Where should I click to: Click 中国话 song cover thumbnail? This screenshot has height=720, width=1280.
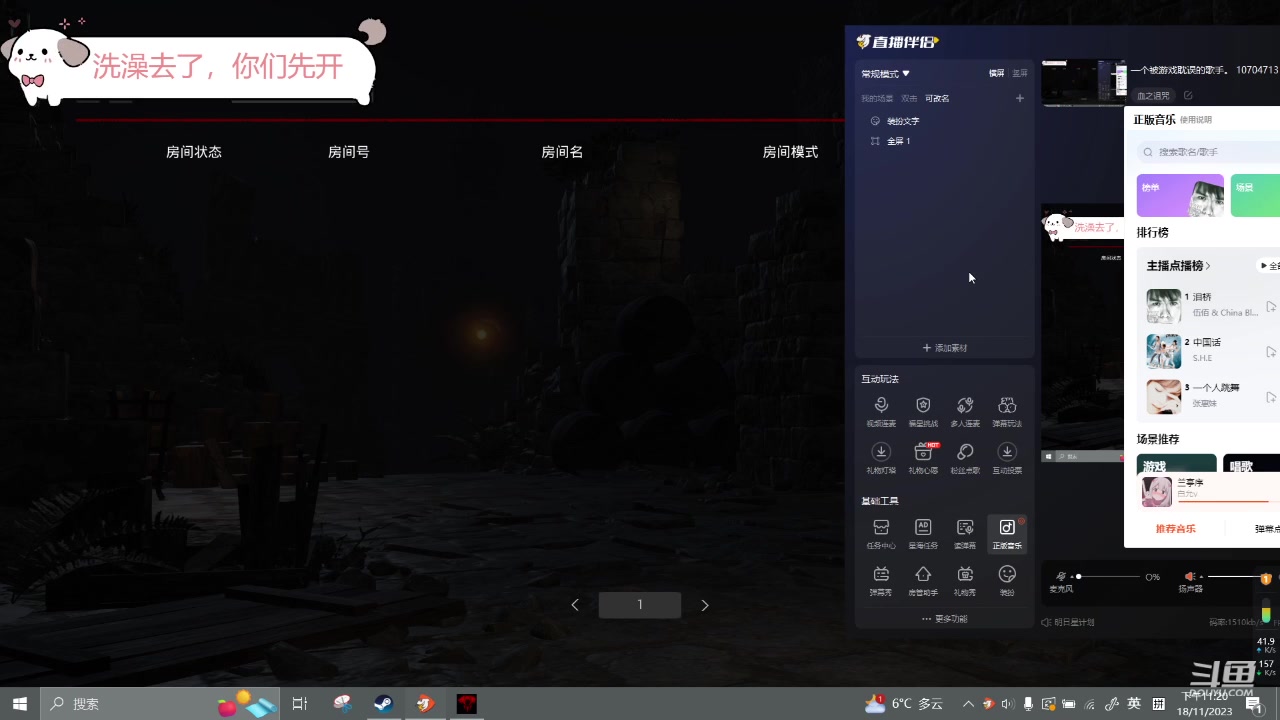click(1164, 351)
